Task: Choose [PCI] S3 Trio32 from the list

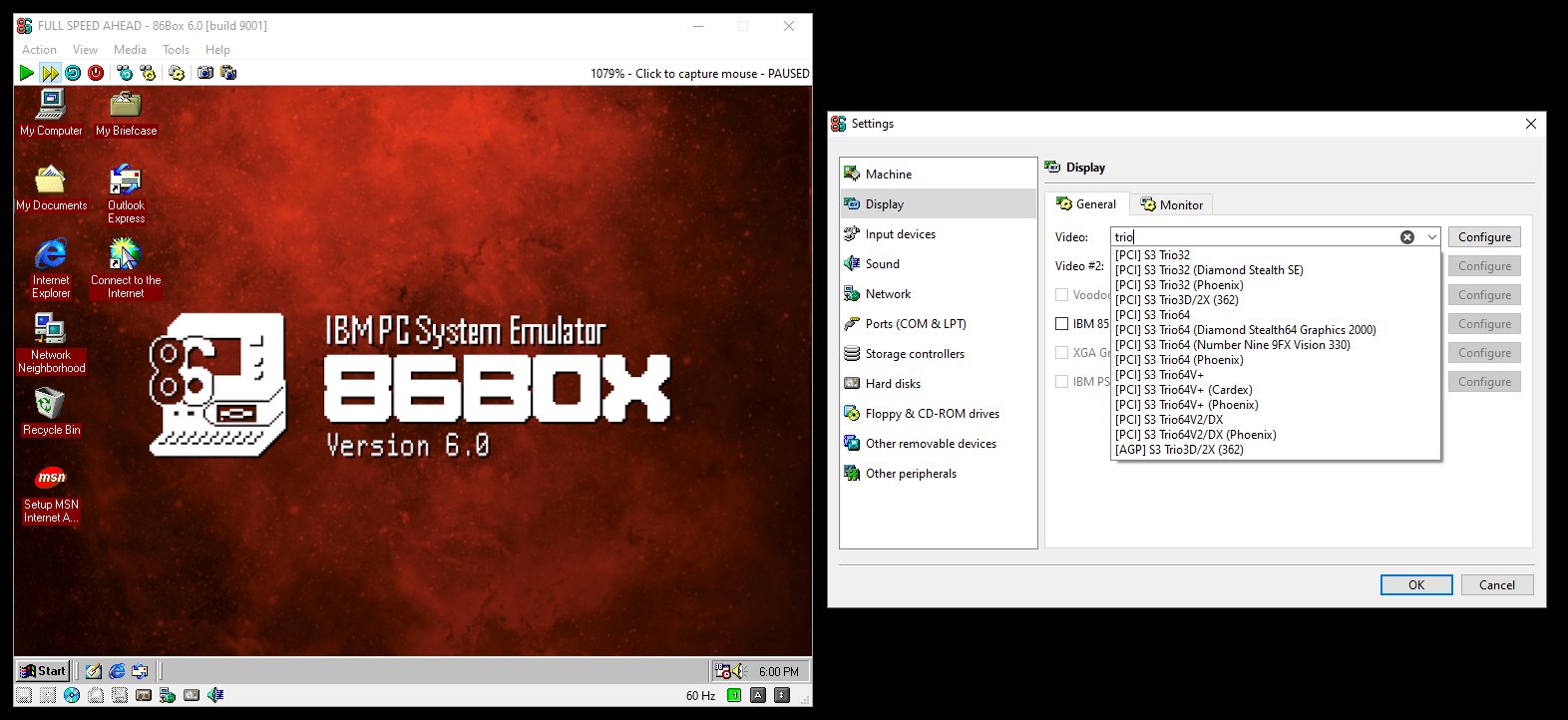Action: 1276,255
